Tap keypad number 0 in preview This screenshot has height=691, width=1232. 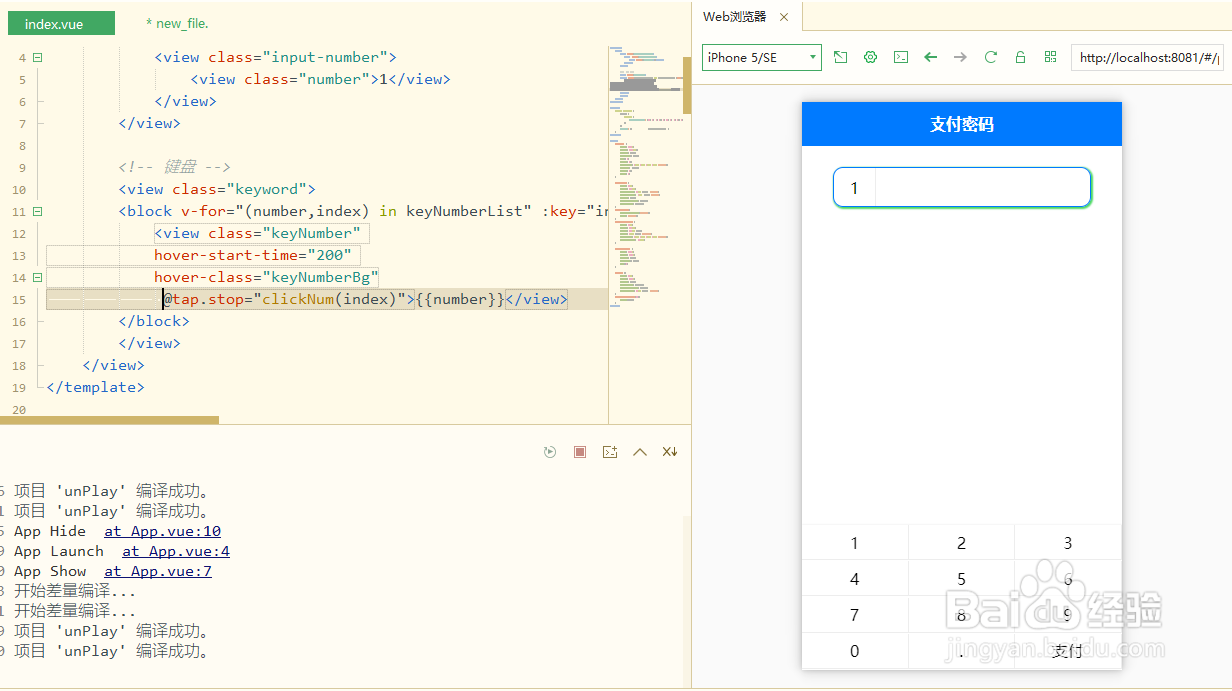pyautogui.click(x=855, y=651)
